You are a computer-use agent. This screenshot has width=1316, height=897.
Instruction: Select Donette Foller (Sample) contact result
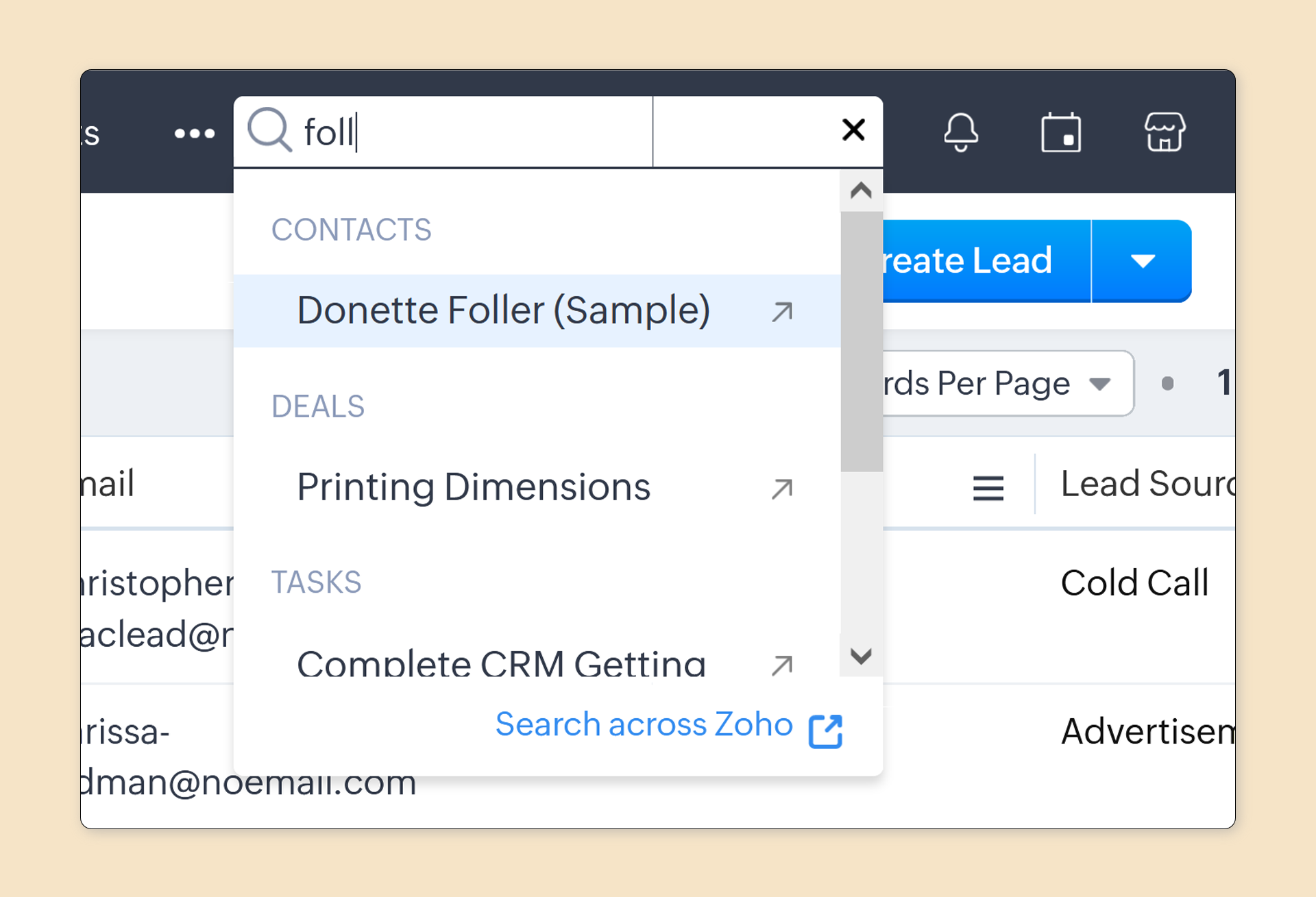click(503, 310)
